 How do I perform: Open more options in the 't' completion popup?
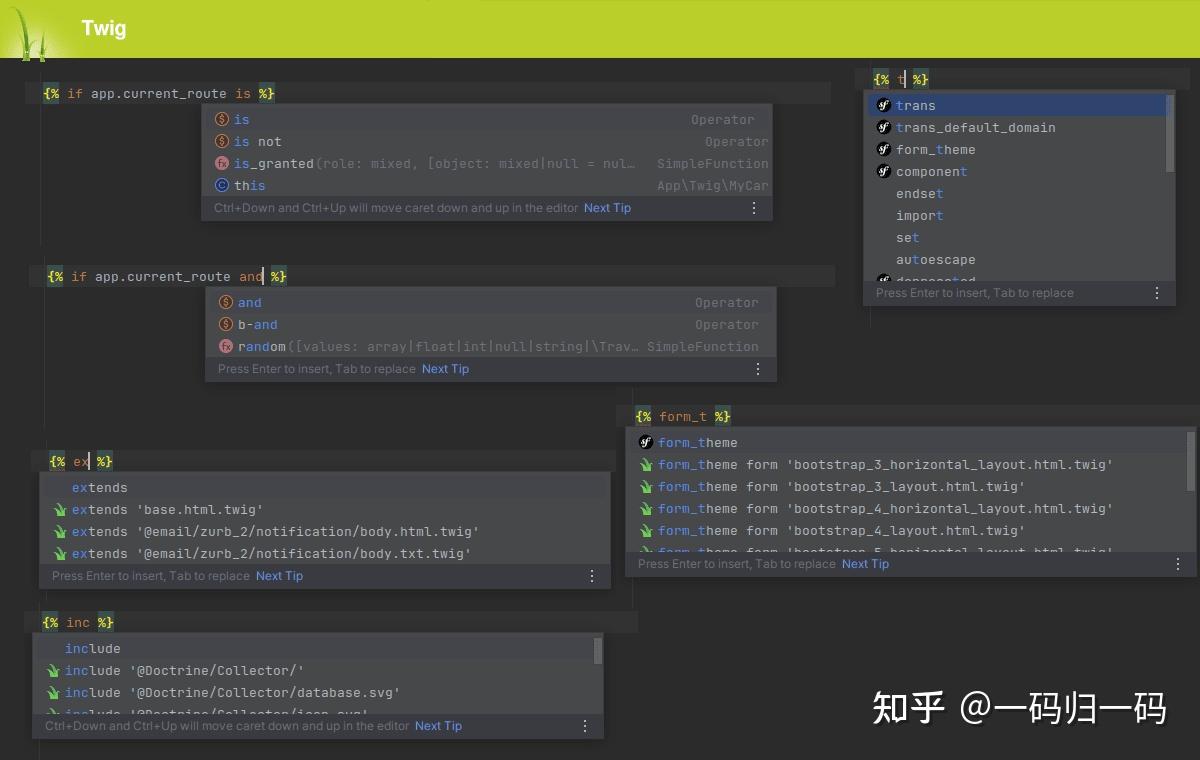pos(1157,293)
